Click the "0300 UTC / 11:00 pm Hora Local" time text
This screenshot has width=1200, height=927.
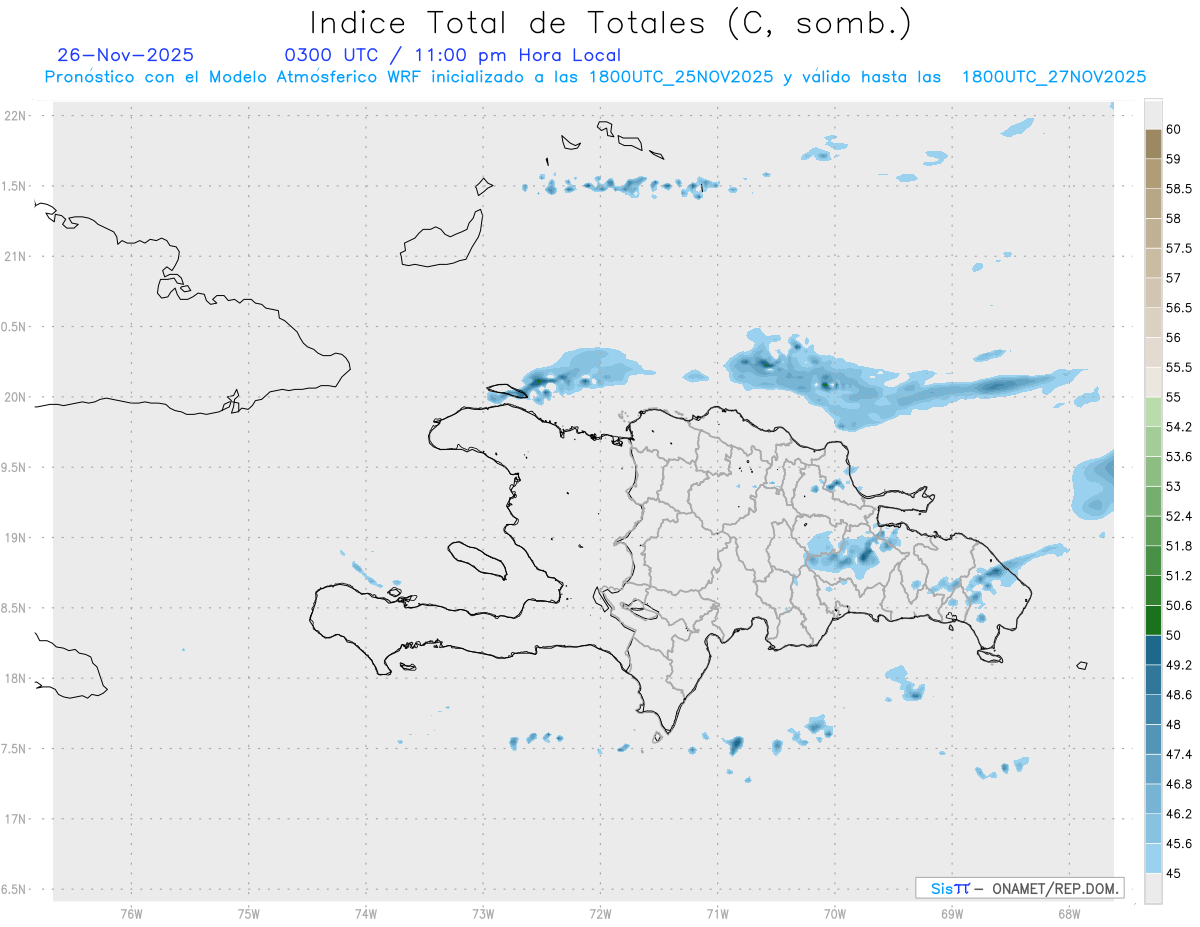452,55
